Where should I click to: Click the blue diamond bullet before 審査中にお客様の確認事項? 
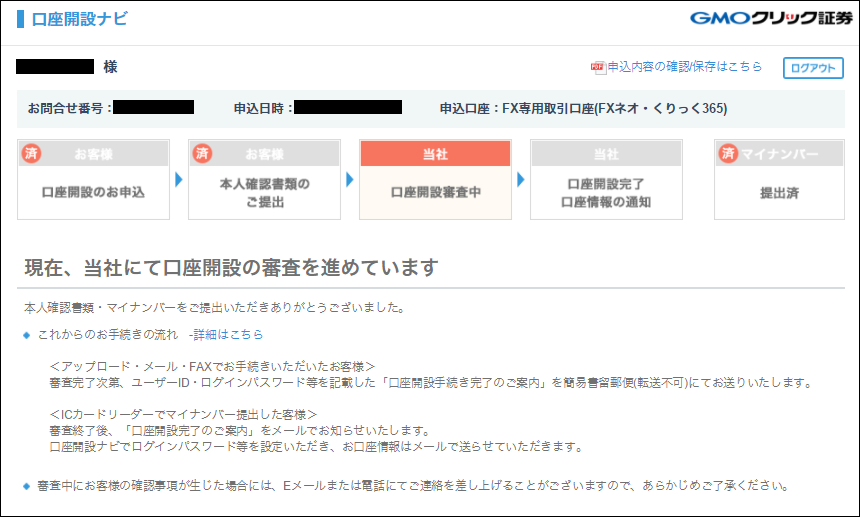tap(26, 486)
